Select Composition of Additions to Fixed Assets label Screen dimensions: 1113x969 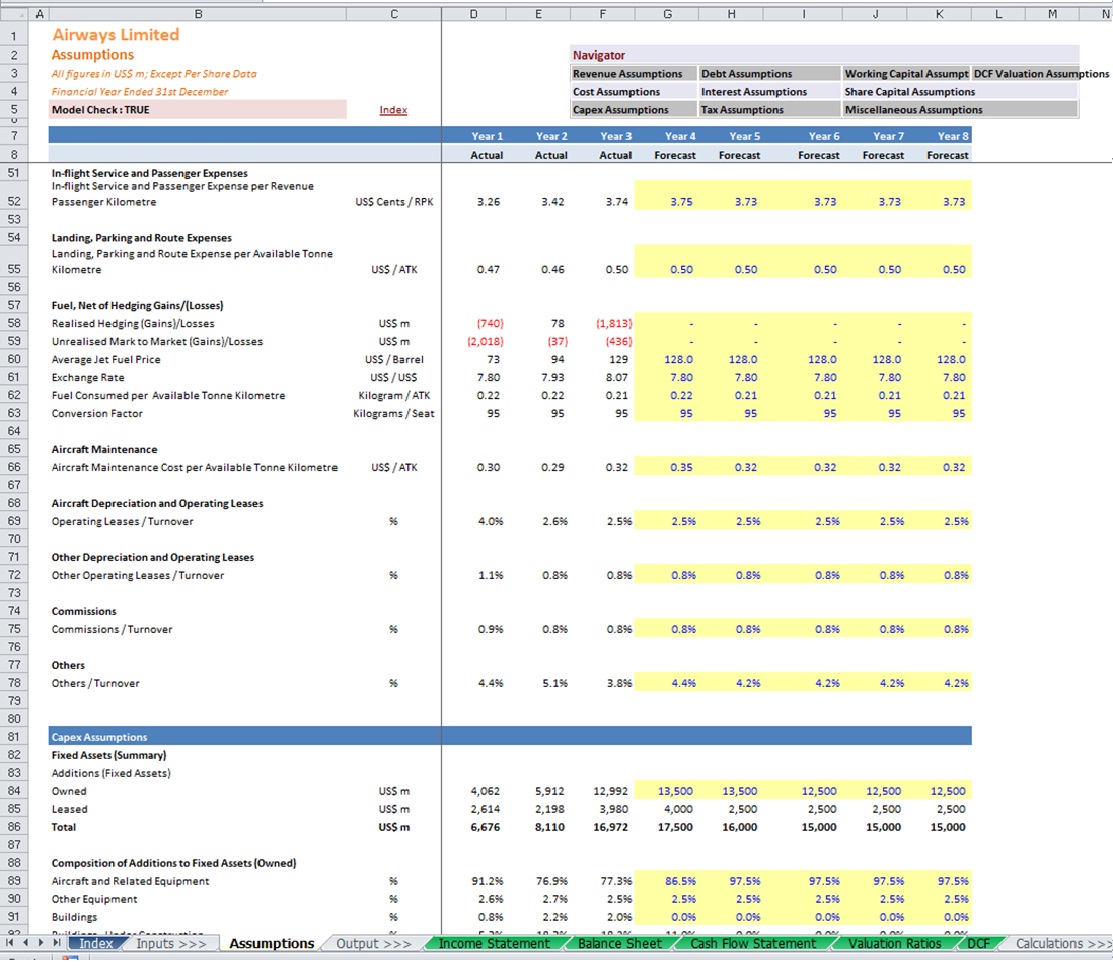point(174,863)
